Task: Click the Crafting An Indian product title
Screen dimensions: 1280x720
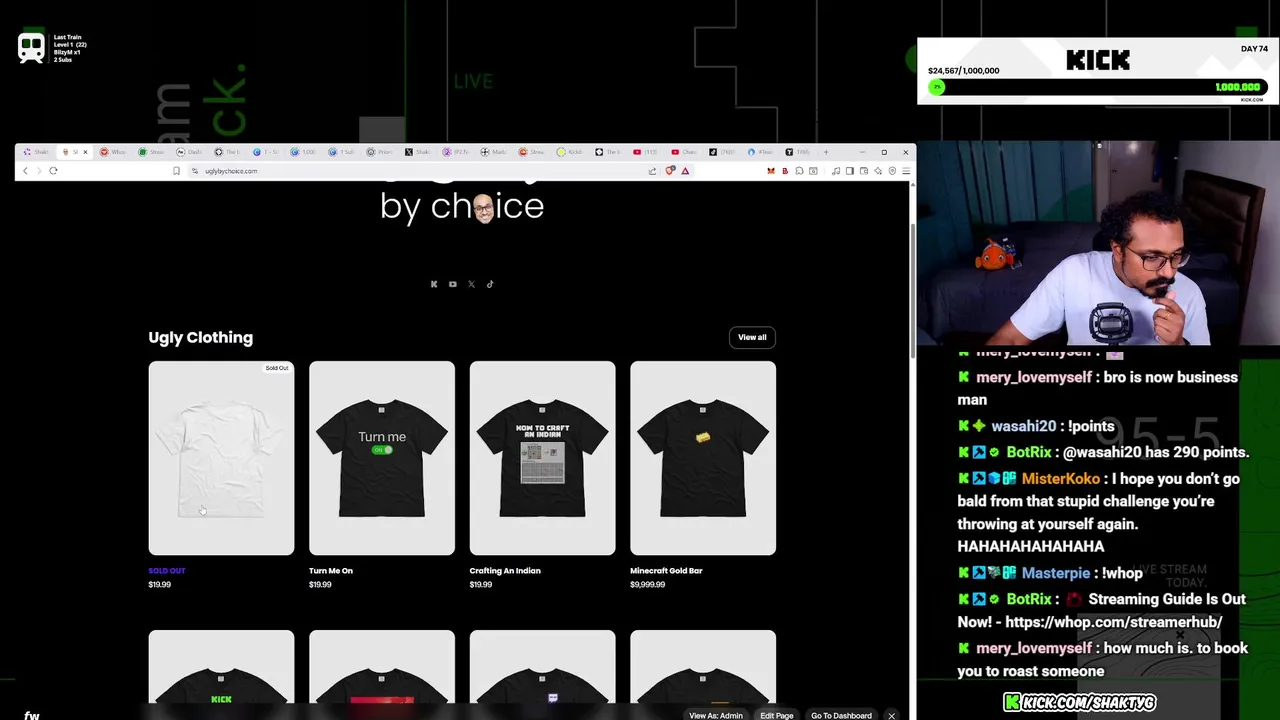Action: pyautogui.click(x=505, y=571)
